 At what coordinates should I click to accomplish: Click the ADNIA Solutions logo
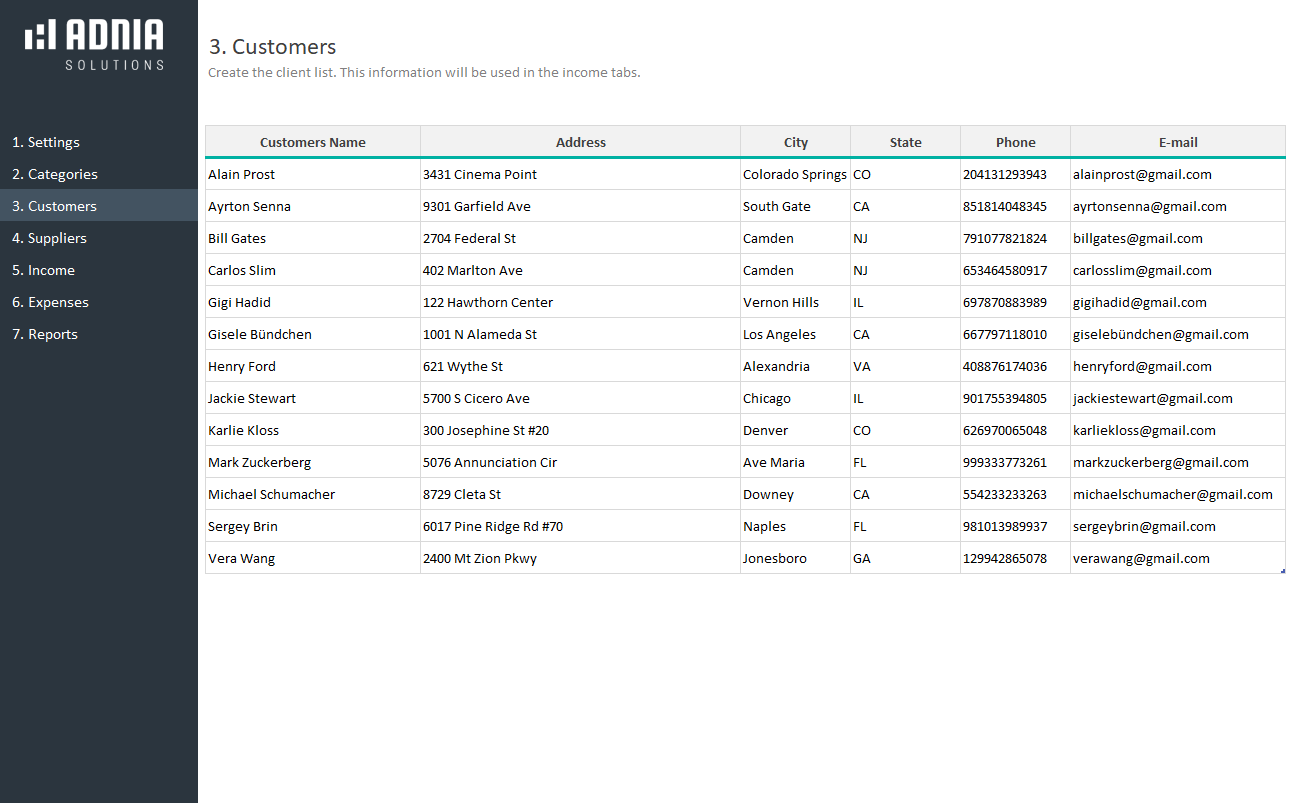pyautogui.click(x=95, y=45)
